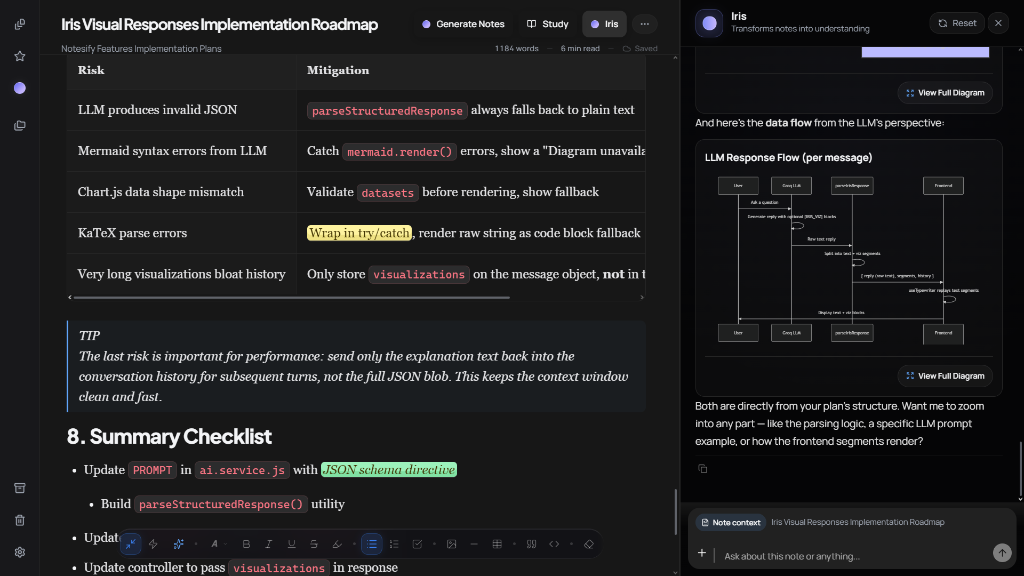The width and height of the screenshot is (1024, 576).
Task: Toggle strikethrough formatting
Action: point(314,544)
